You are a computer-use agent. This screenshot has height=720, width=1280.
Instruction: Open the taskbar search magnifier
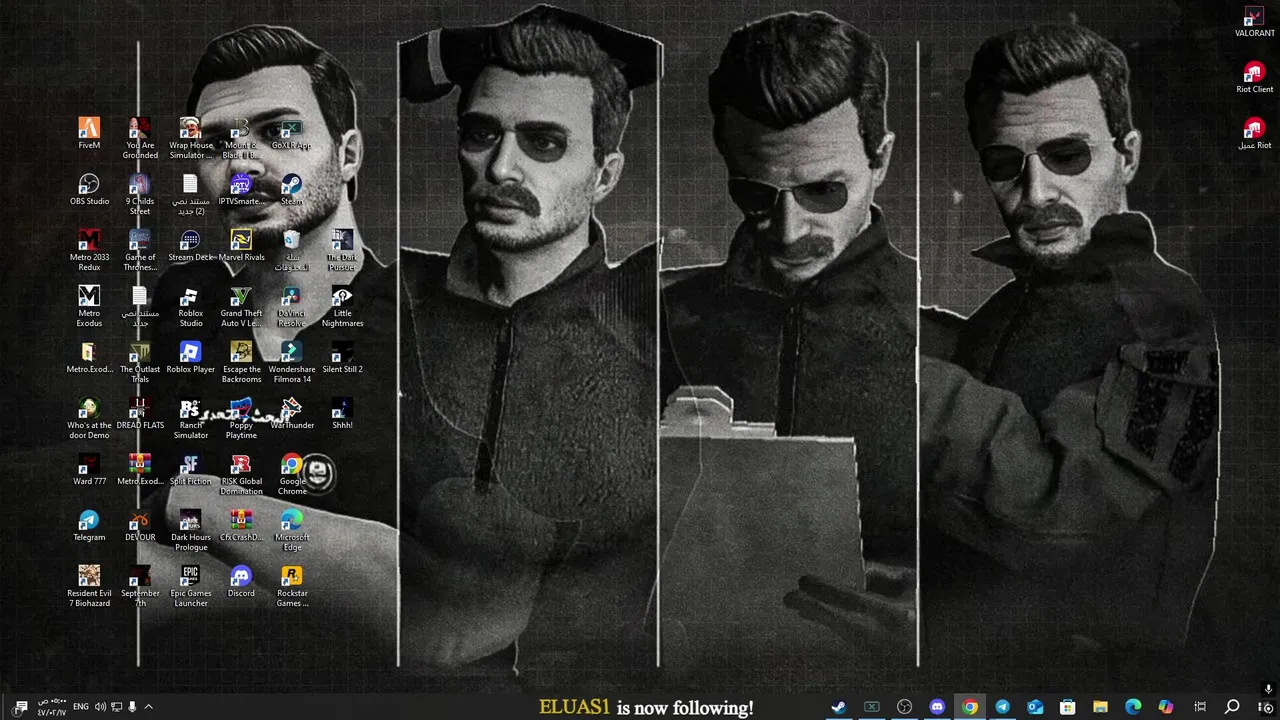(x=1232, y=707)
